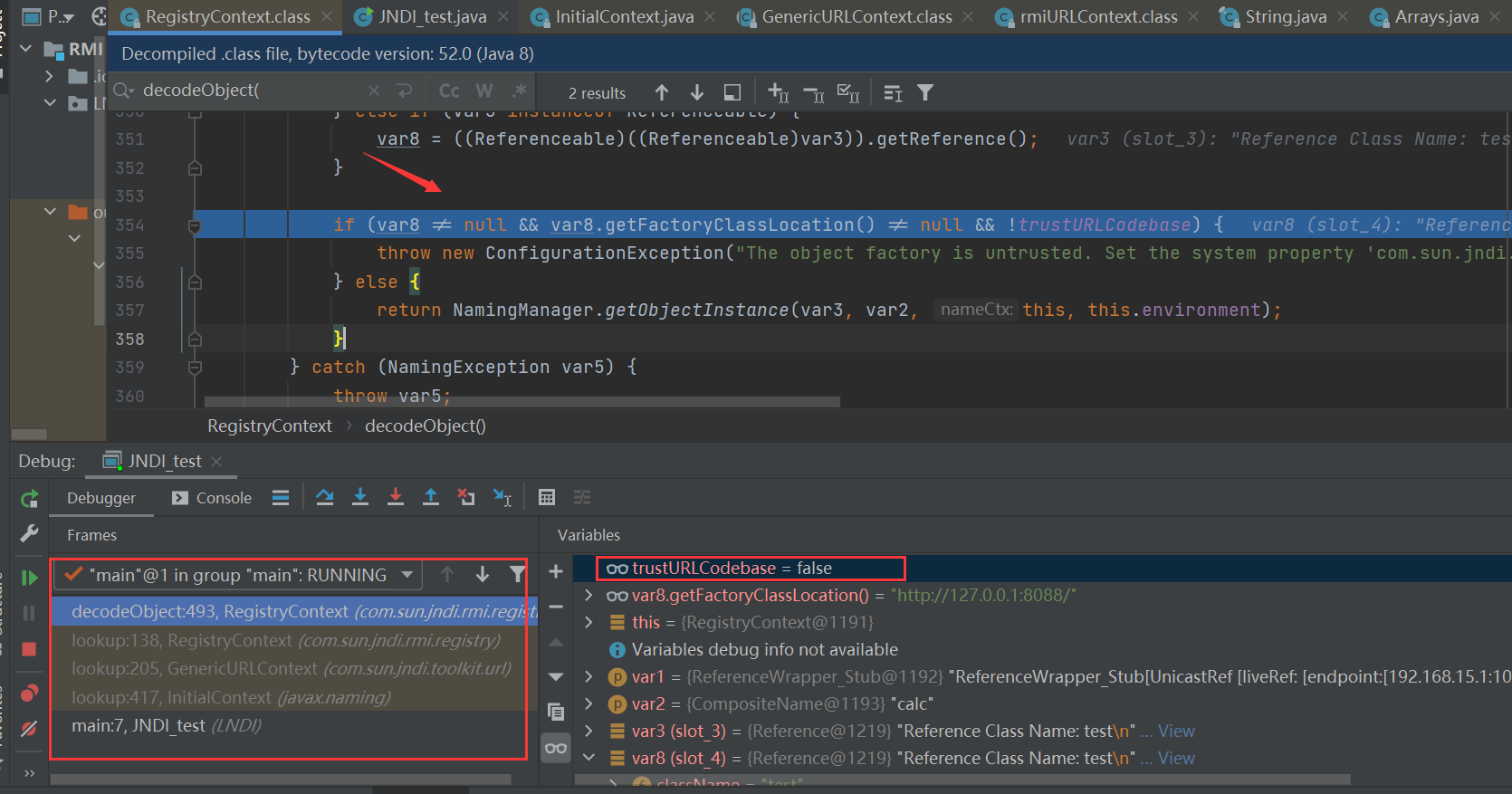Screen dimensions: 1512x794
Task: Switch to the Debugger tab
Action: pyautogui.click(x=100, y=498)
